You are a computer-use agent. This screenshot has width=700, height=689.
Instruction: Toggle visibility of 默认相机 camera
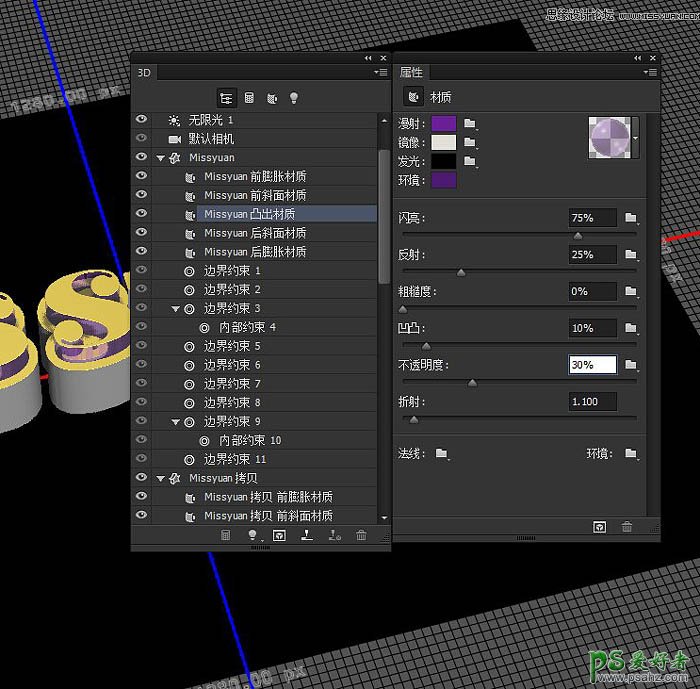tap(141, 138)
